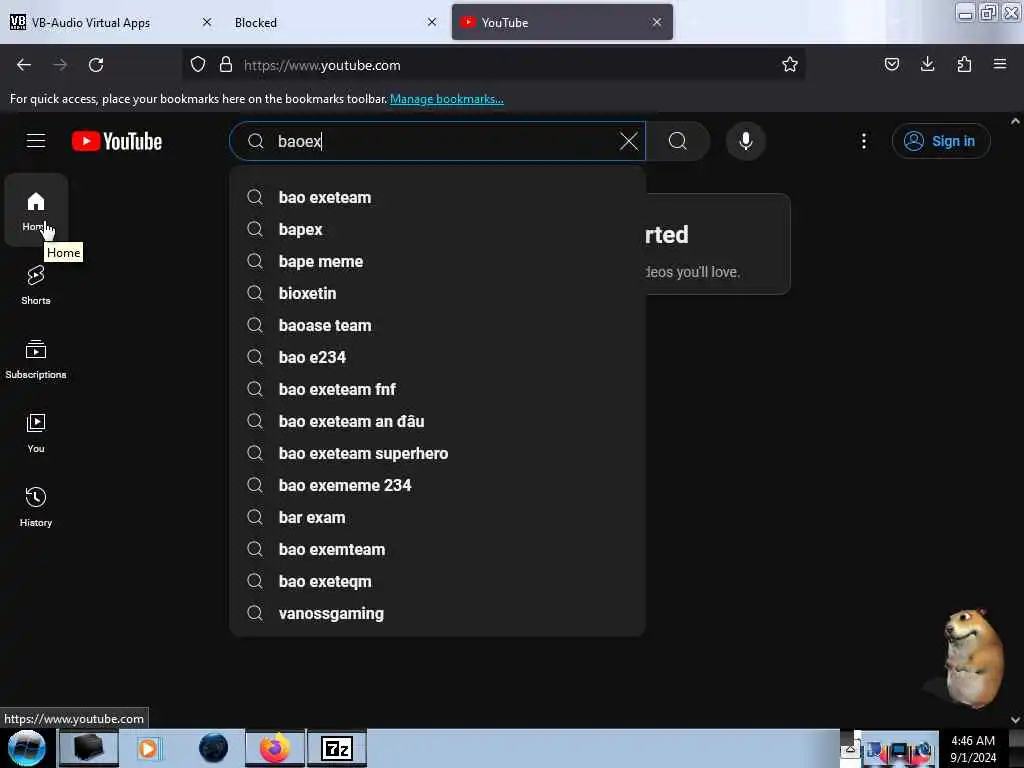Image resolution: width=1024 pixels, height=768 pixels.
Task: Click the YouTube logo
Action: (x=117, y=141)
